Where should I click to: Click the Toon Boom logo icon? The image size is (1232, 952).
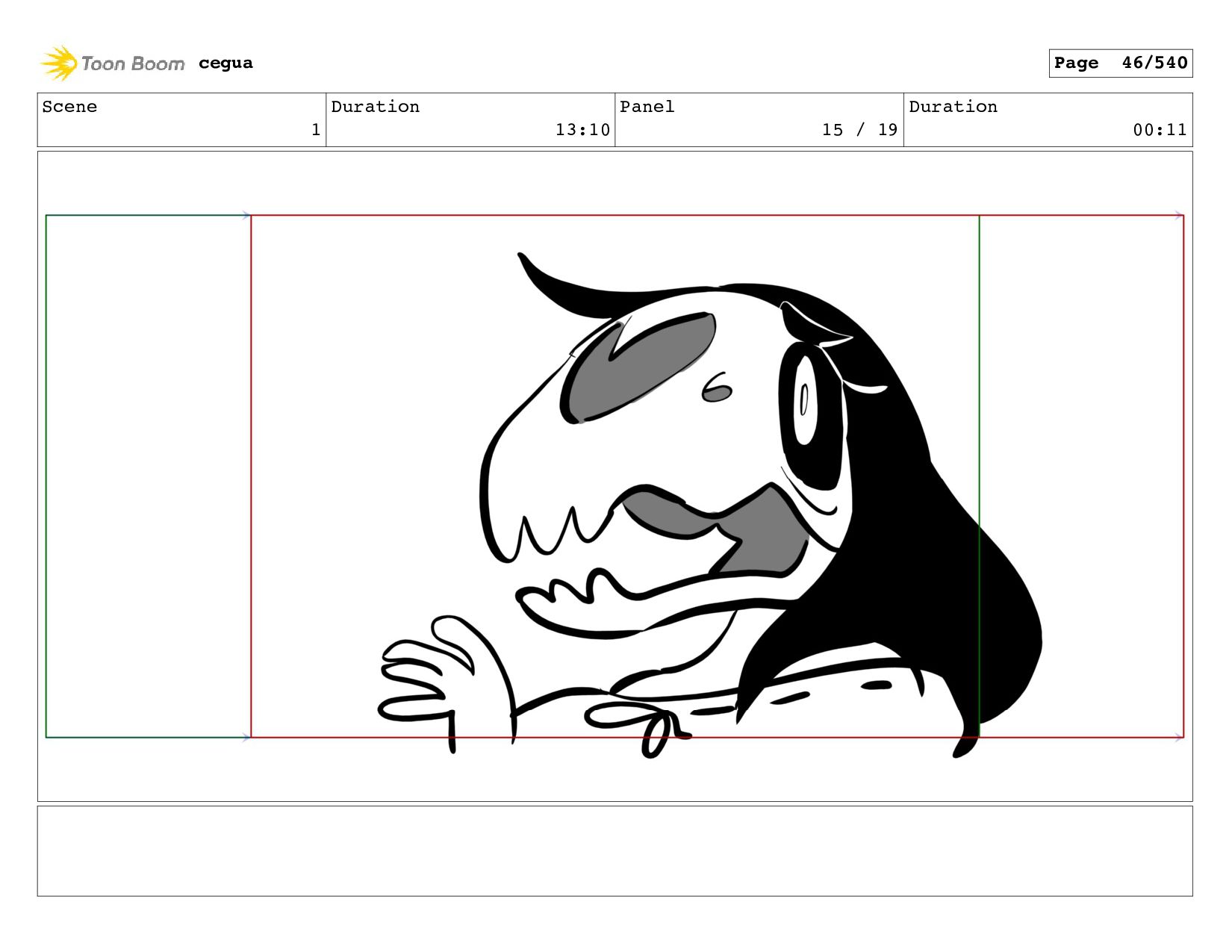[x=59, y=63]
